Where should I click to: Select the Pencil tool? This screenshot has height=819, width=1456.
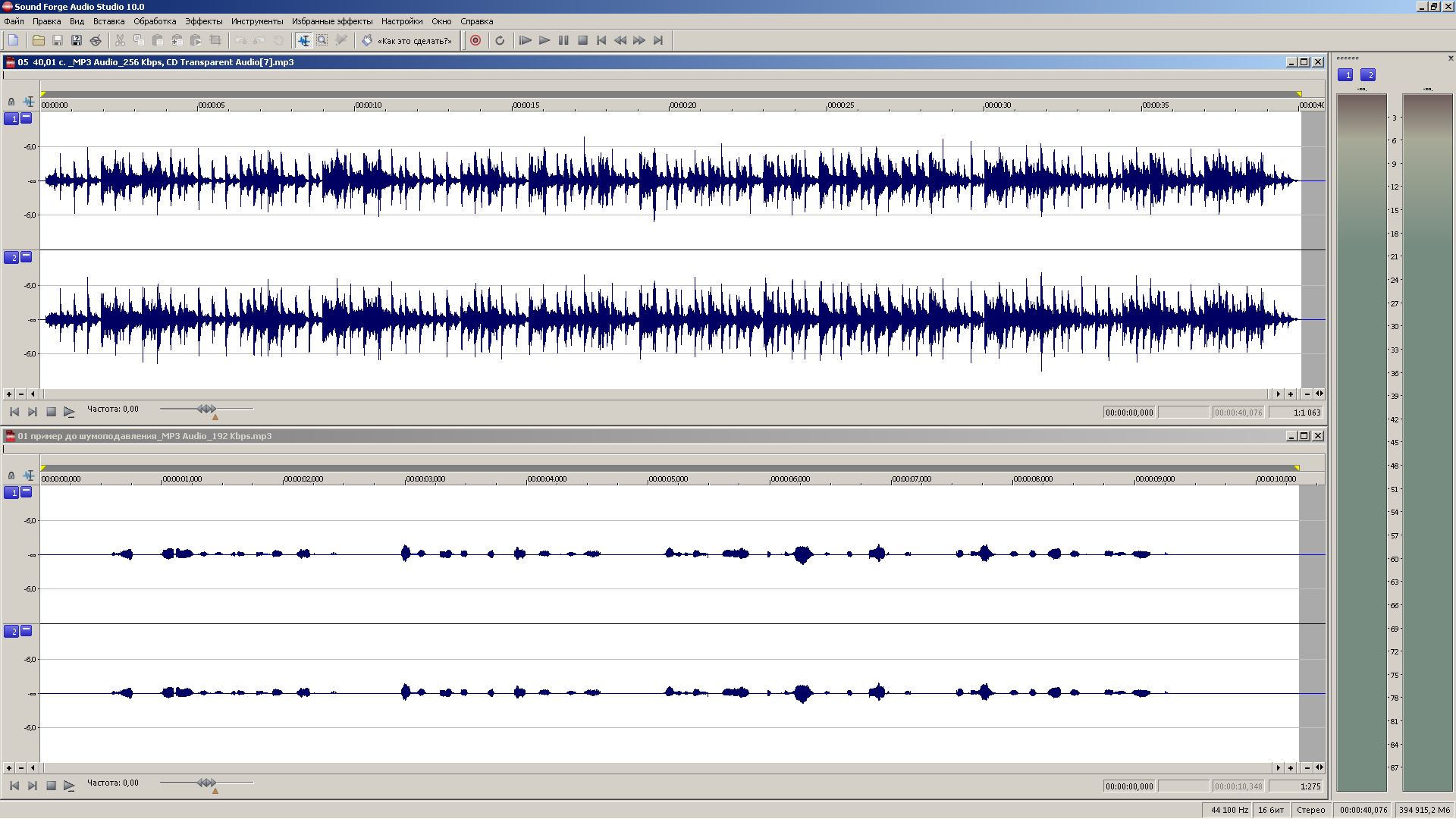(x=341, y=40)
